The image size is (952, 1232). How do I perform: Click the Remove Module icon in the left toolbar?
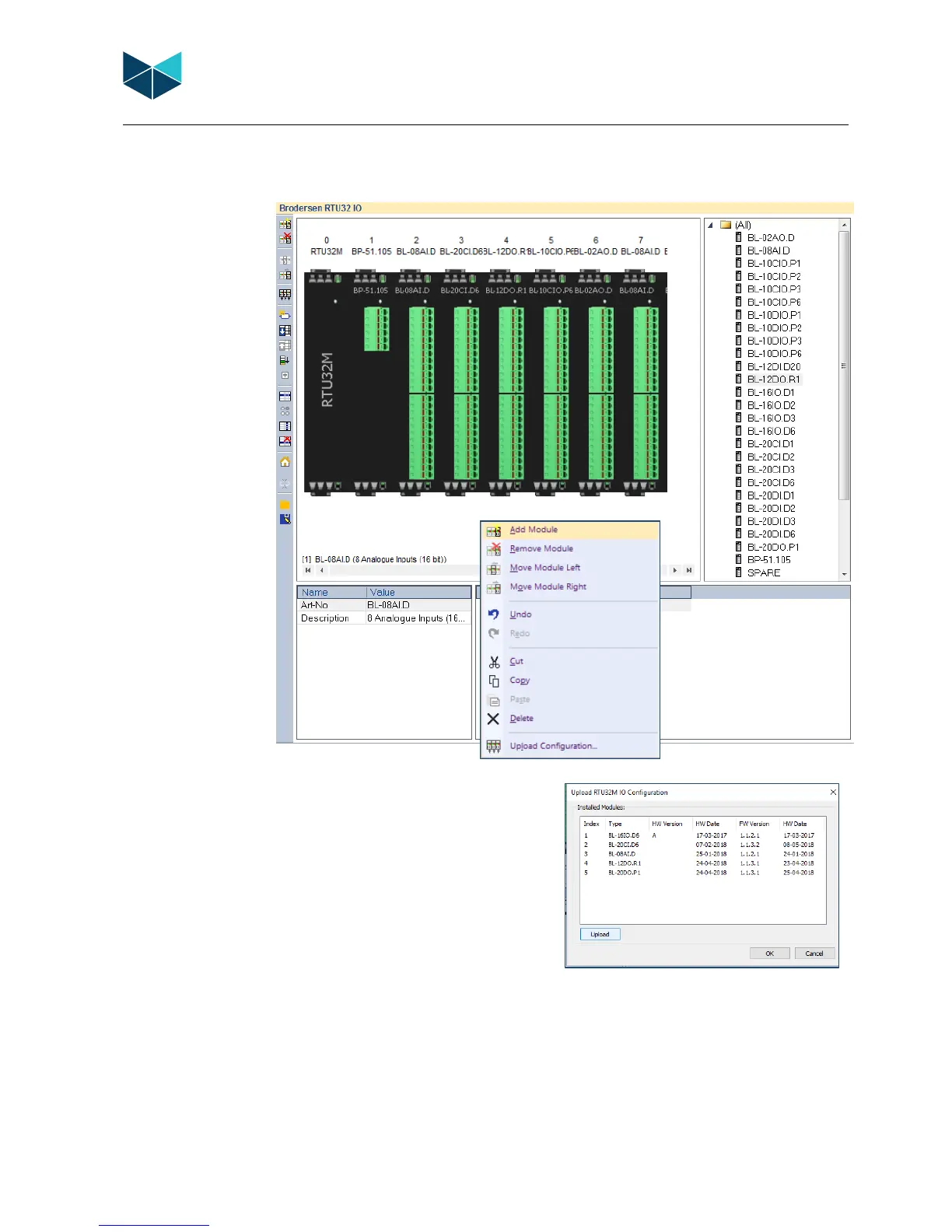coord(285,238)
